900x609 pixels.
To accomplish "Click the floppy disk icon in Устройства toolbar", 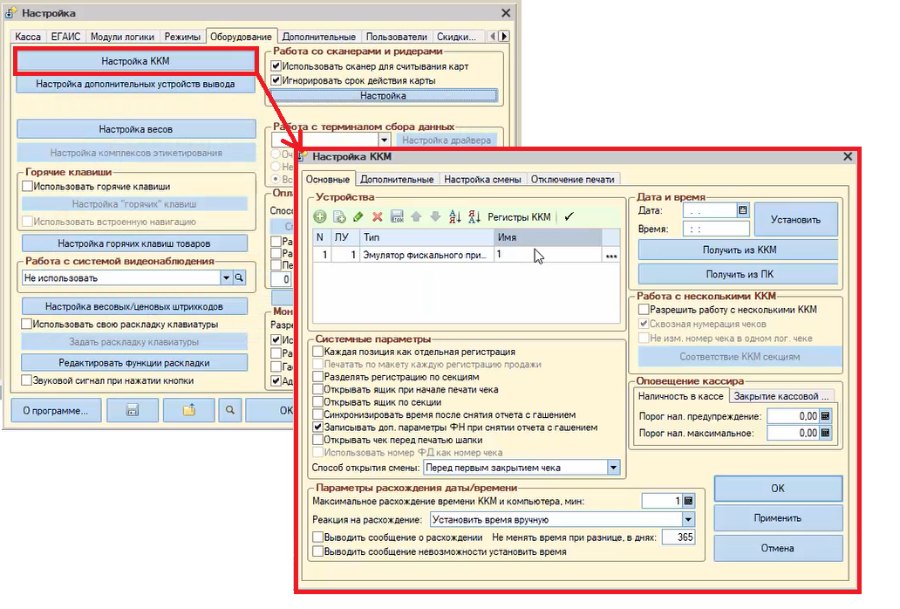I will click(x=397, y=217).
